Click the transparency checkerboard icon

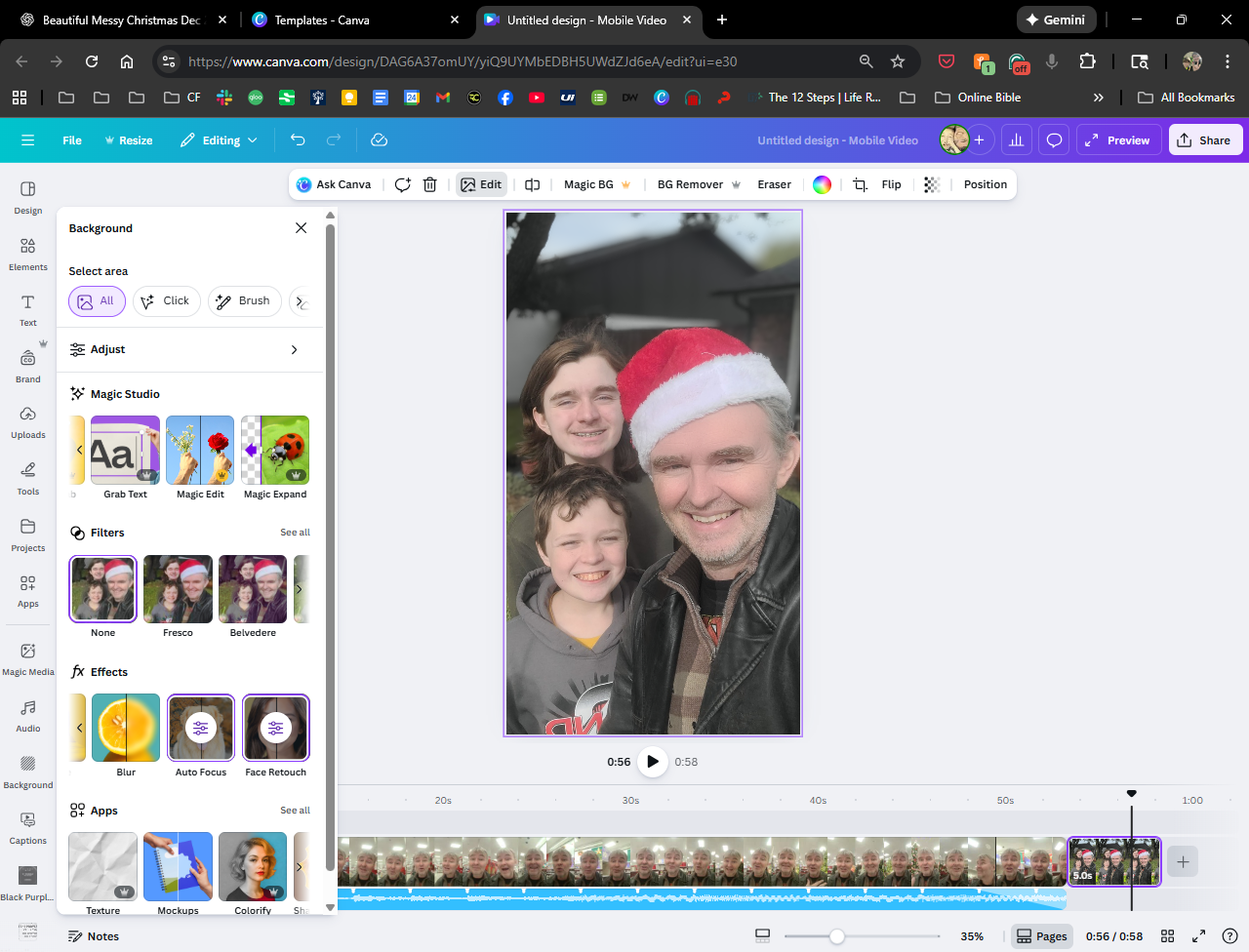932,184
